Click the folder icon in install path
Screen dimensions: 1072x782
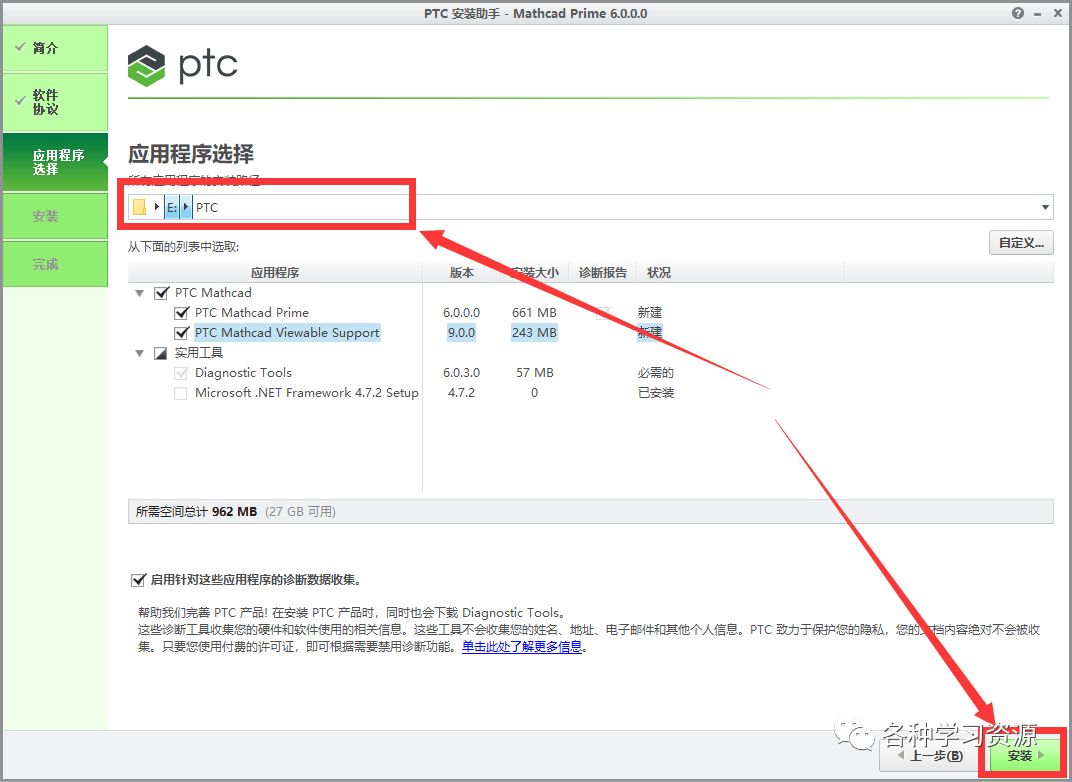coord(139,207)
